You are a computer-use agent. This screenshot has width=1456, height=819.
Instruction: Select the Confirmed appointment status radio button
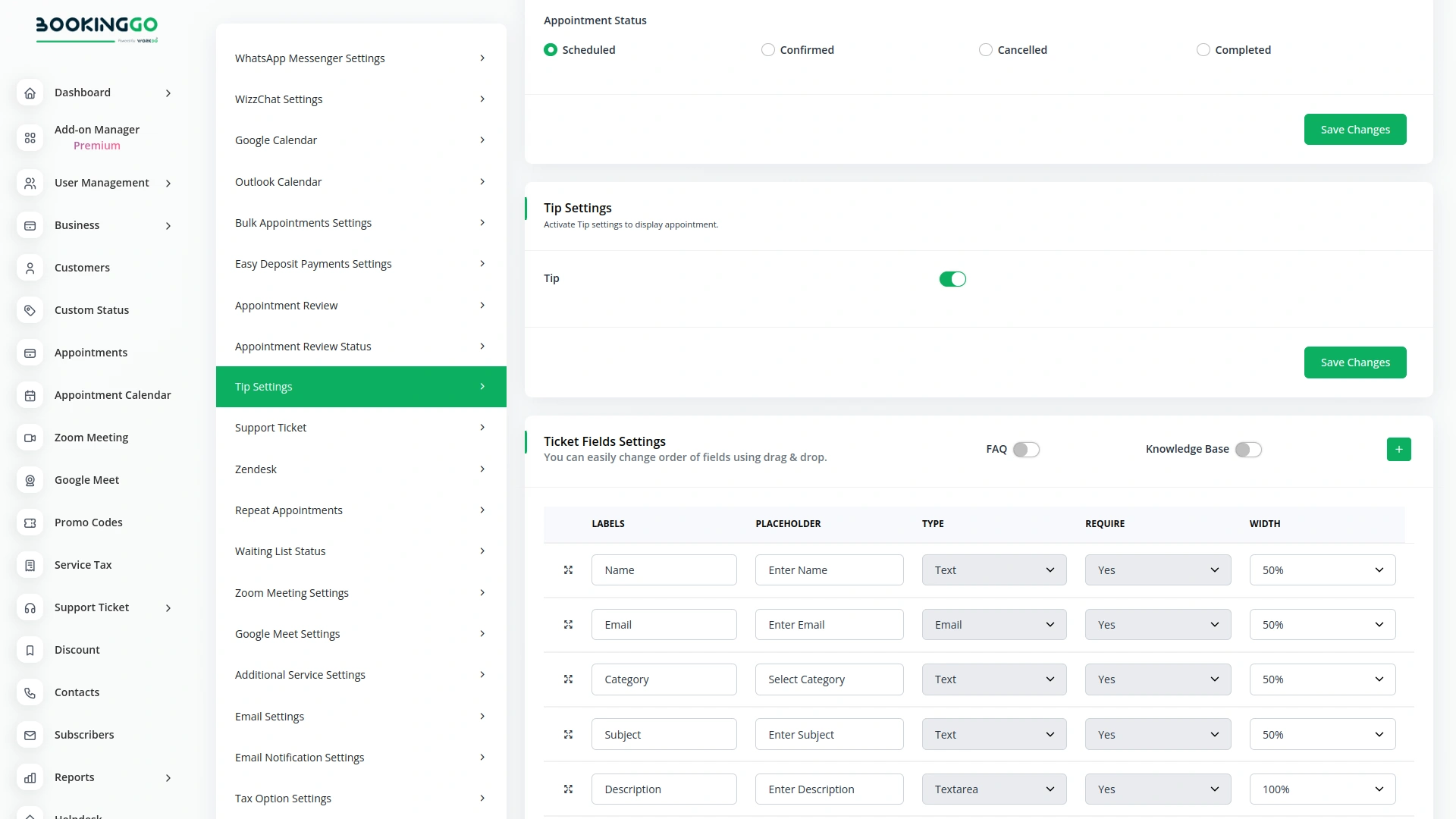coord(768,49)
